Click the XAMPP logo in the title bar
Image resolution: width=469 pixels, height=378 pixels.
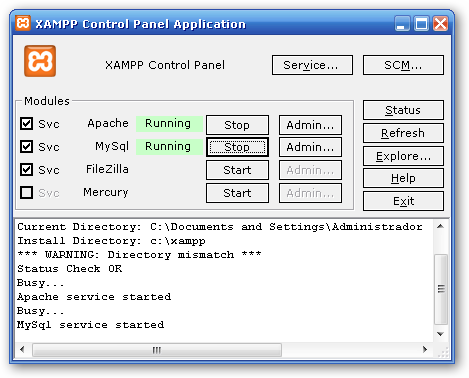pos(23,23)
